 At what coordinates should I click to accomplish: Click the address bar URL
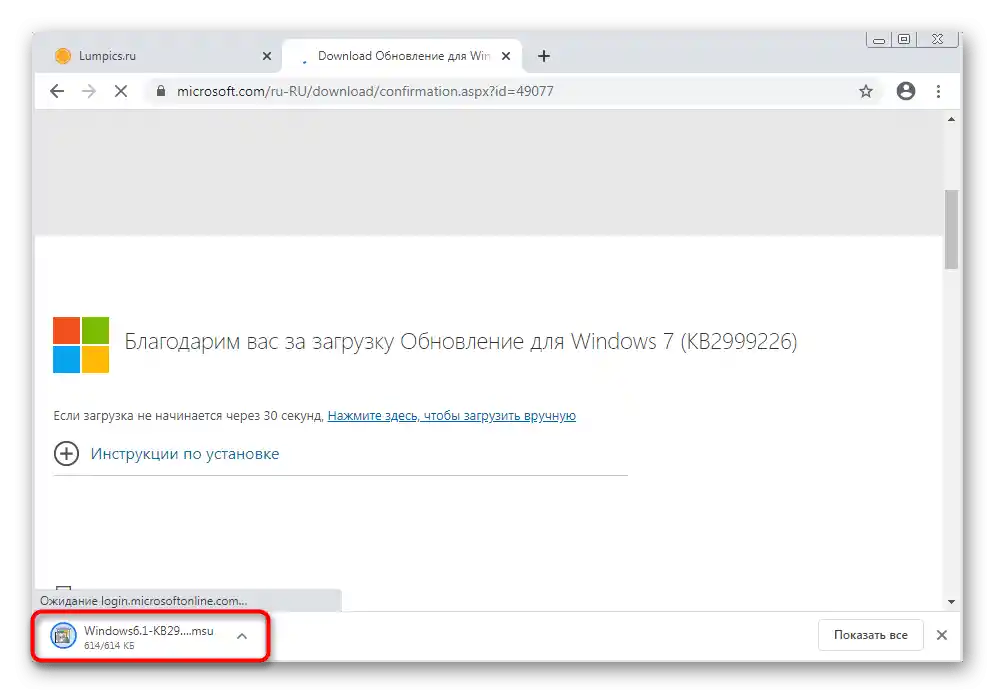[365, 91]
